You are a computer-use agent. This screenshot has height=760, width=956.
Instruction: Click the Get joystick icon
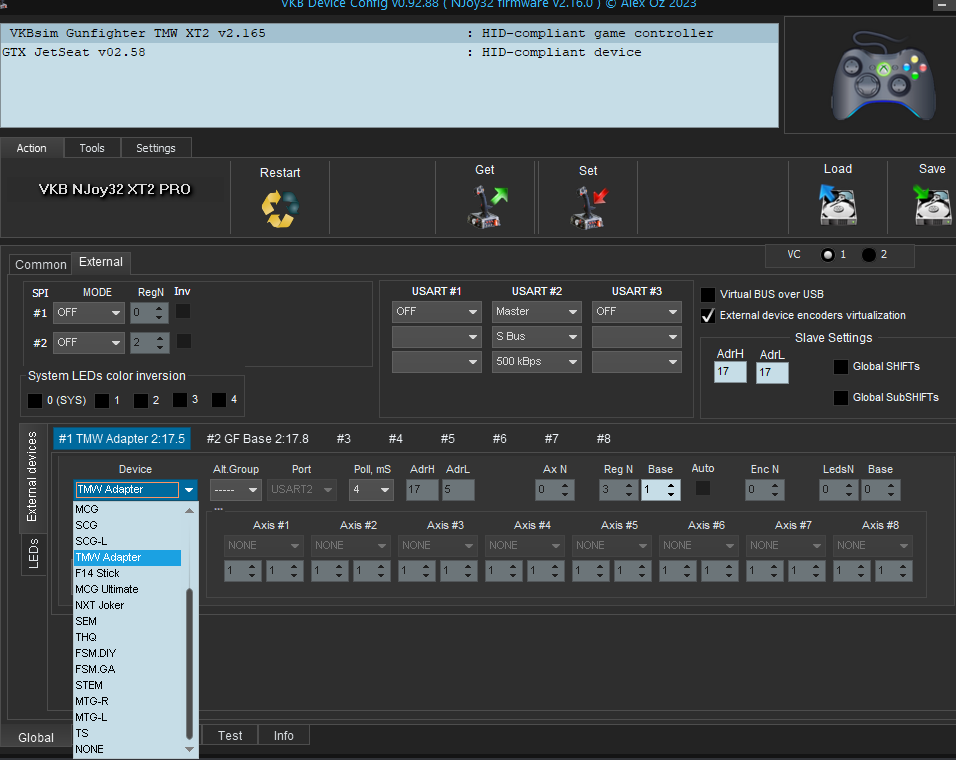[487, 207]
